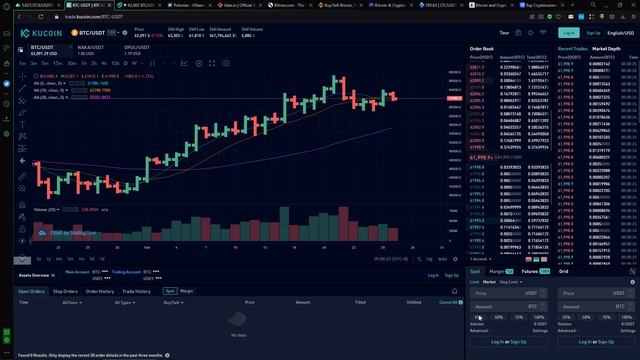Screen dimensions: 640x360
Task: Select the D timeframe interval
Action: click(125, 63)
